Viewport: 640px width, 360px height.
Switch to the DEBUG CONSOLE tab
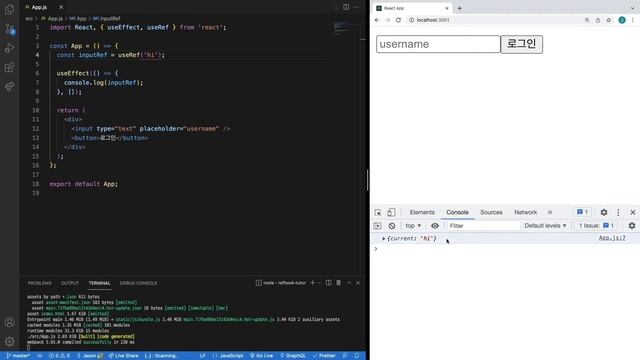click(x=138, y=283)
